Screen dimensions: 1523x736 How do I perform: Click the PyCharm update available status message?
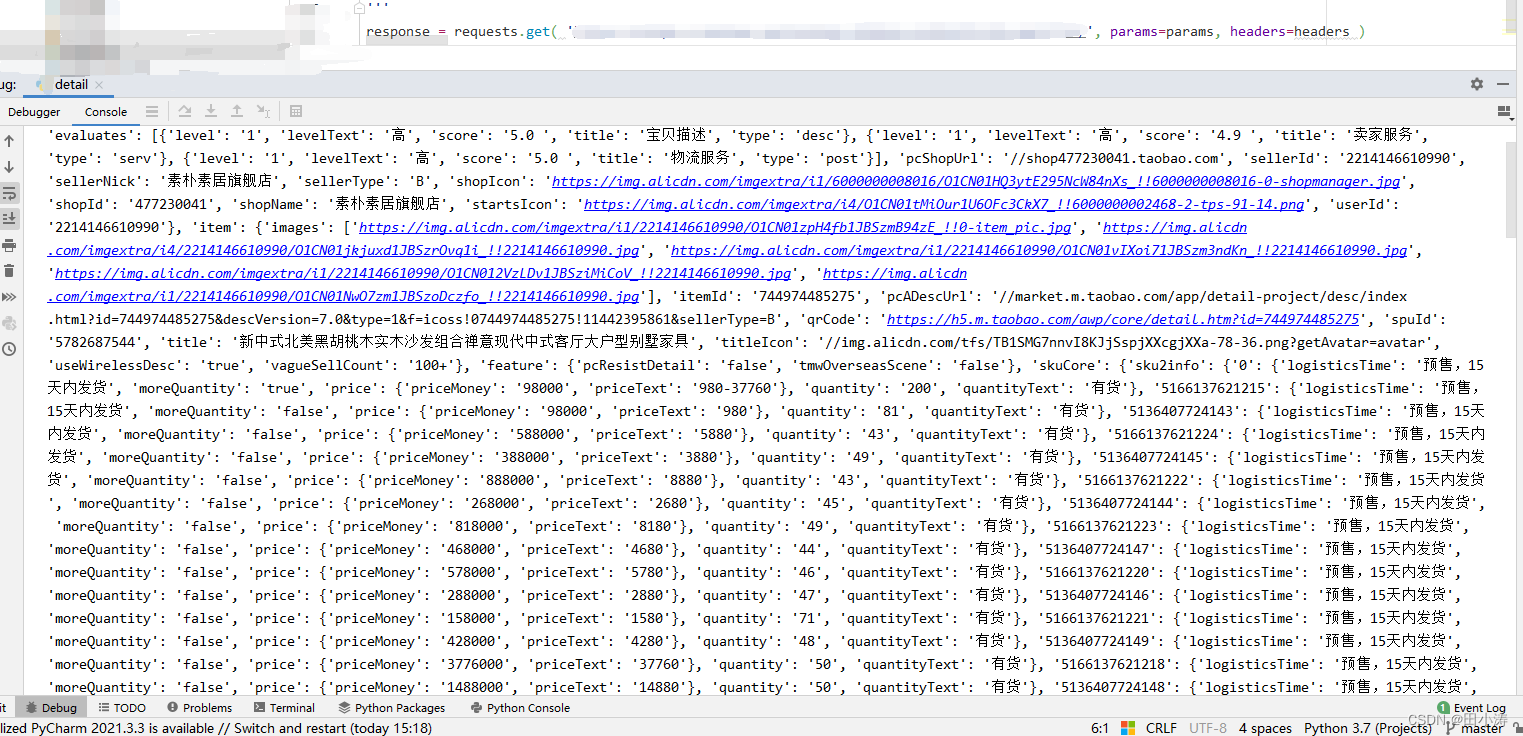click(216, 728)
